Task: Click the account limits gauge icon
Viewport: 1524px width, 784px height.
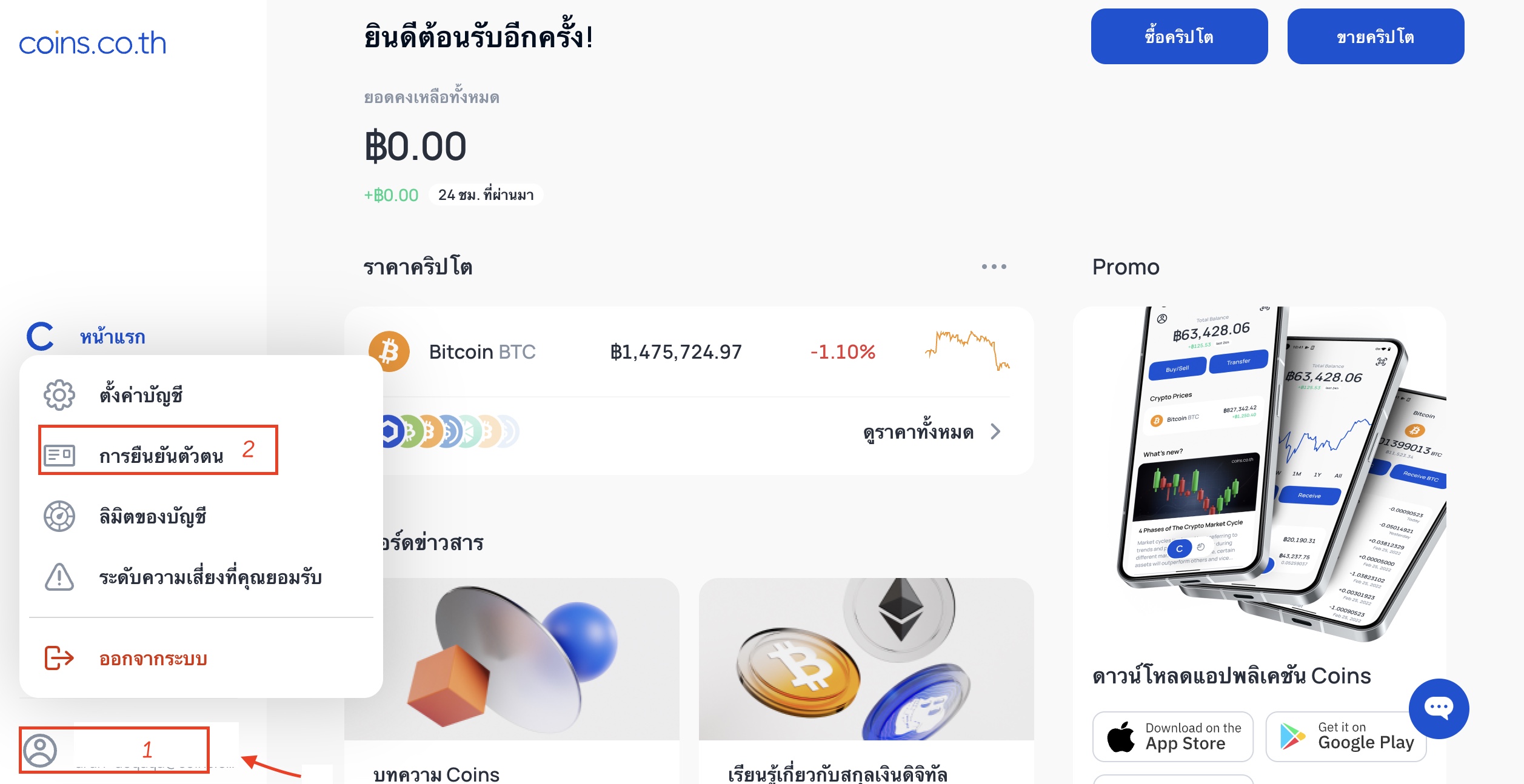Action: (x=59, y=516)
